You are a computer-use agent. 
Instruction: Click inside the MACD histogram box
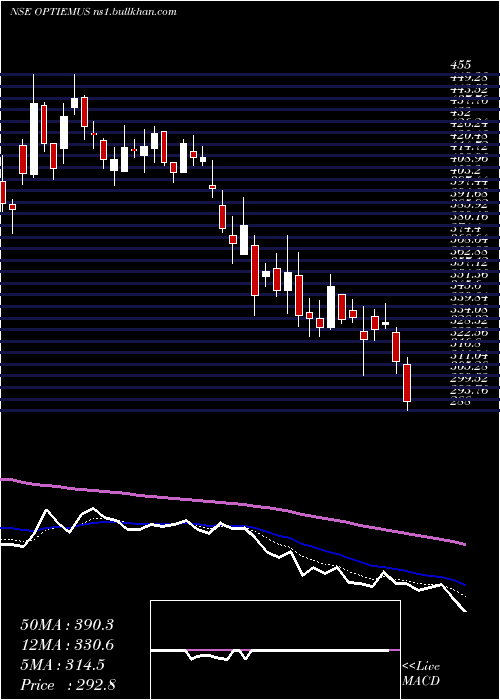275,650
